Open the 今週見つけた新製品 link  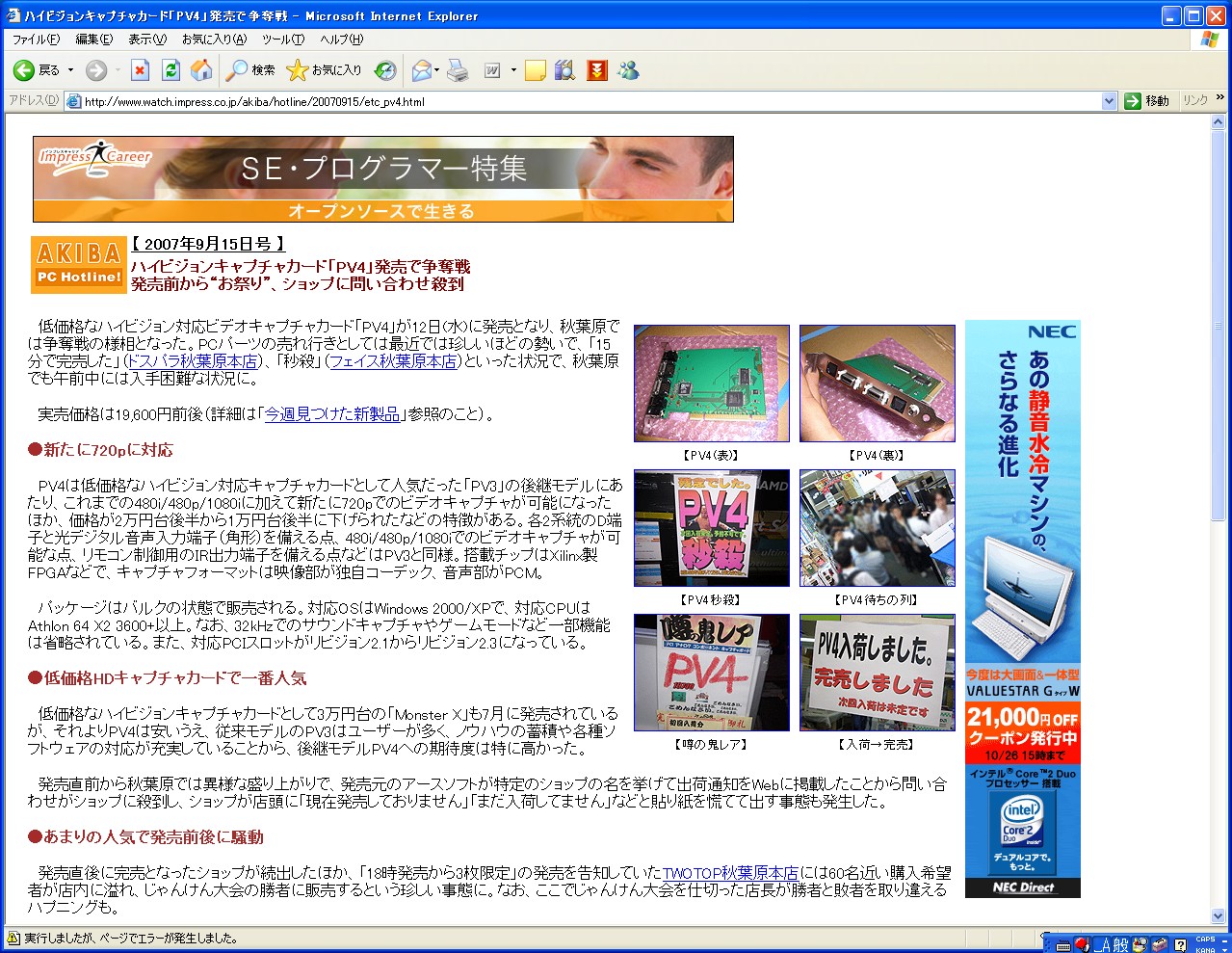coord(332,414)
